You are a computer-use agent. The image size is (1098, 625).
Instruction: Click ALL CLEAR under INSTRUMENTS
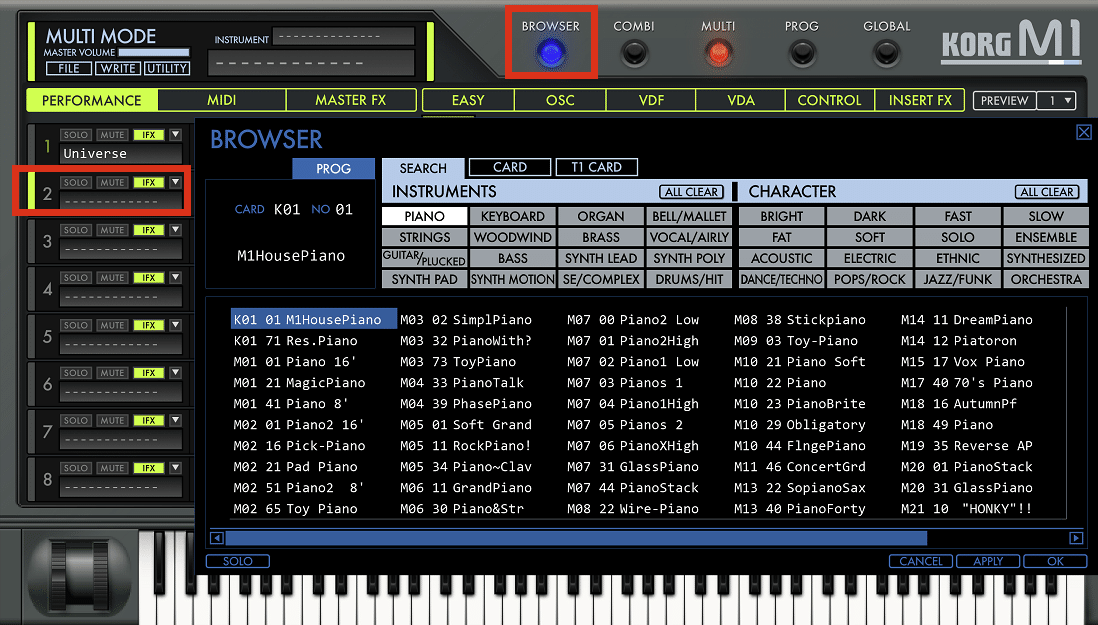click(x=691, y=192)
